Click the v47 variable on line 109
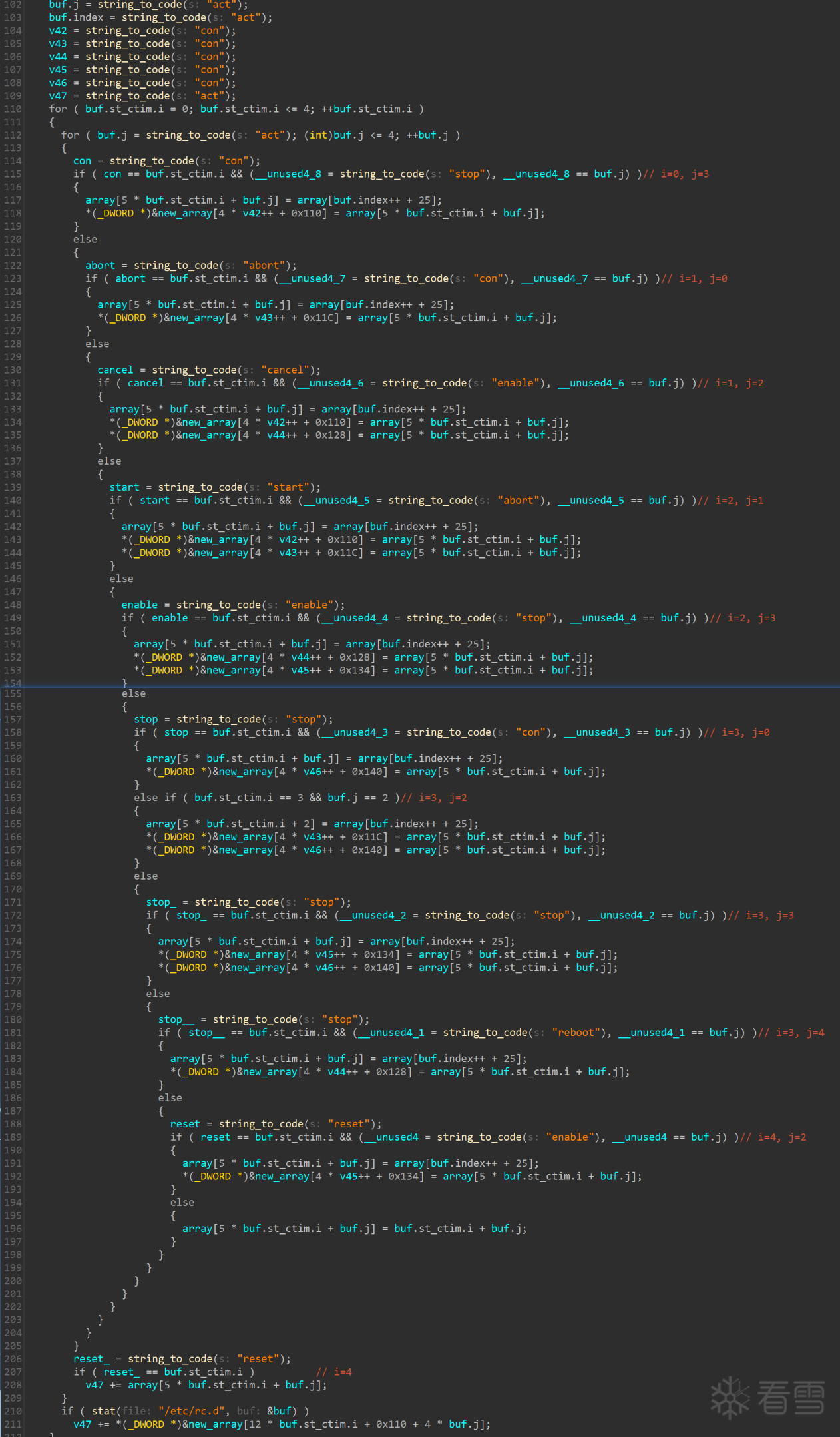 (x=58, y=96)
